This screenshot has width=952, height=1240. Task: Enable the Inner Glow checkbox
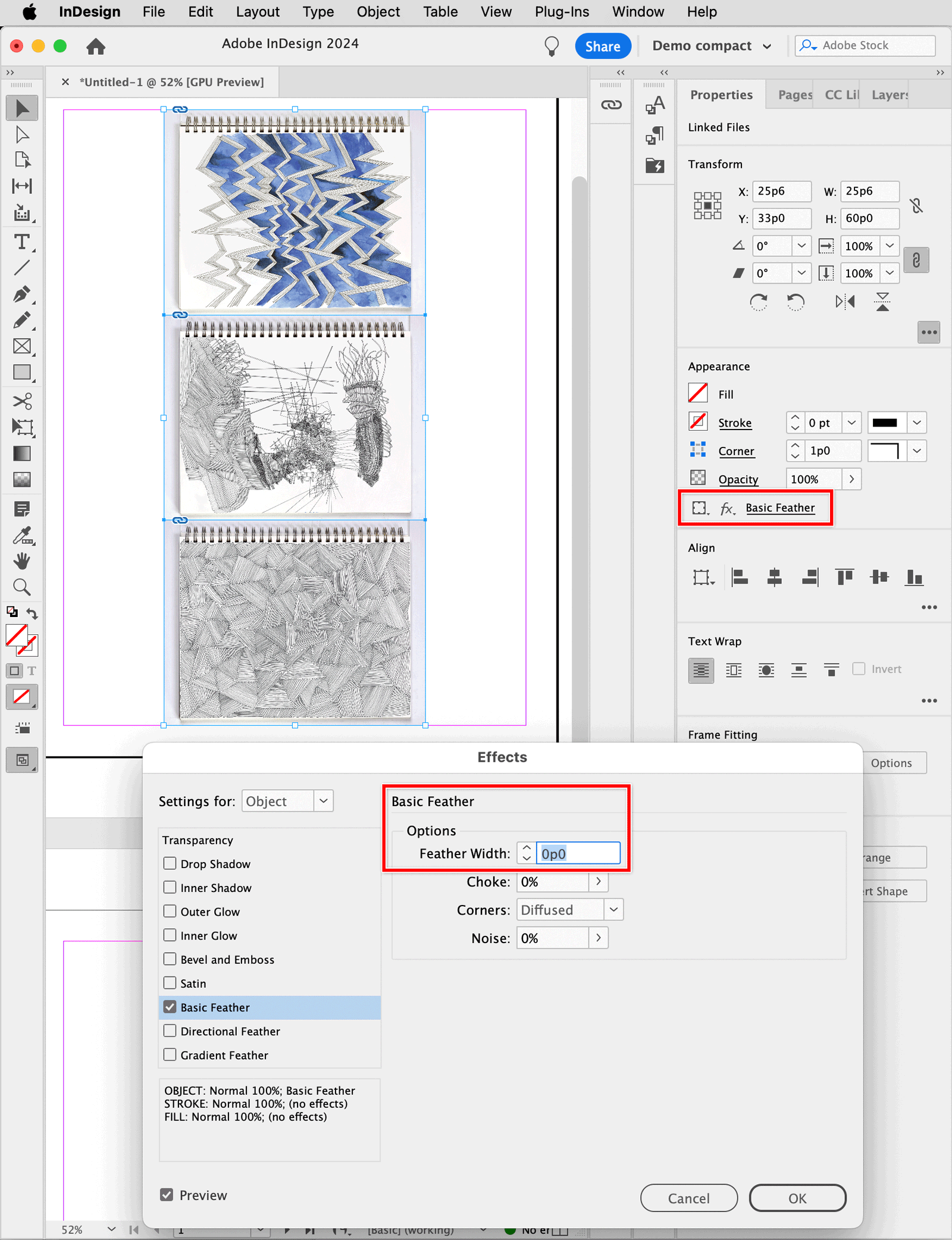click(x=170, y=935)
